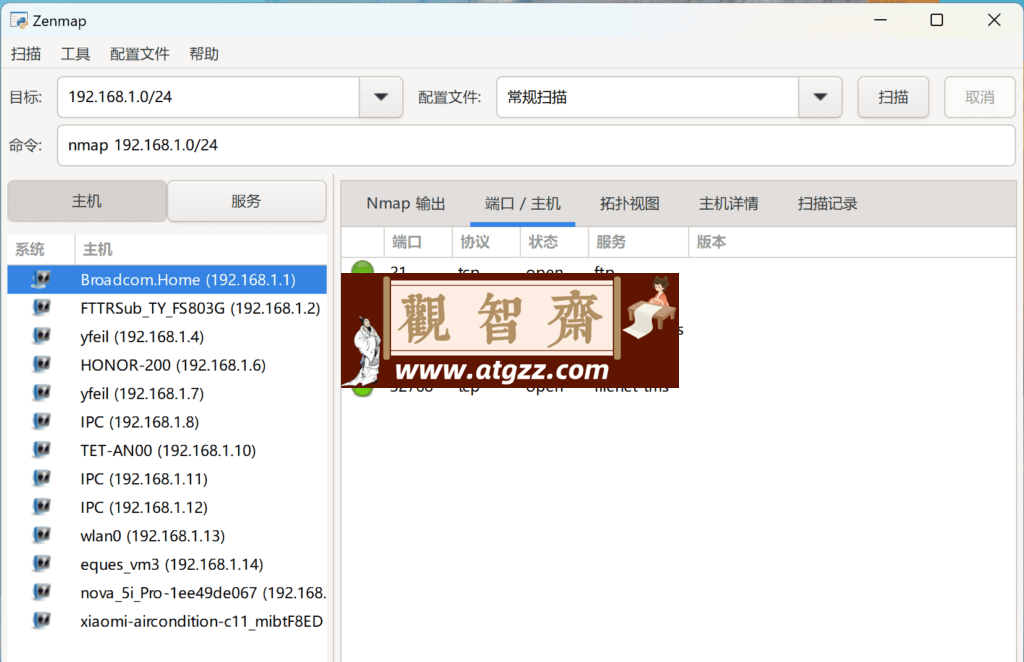Sort by the 状态 column header

(x=554, y=242)
